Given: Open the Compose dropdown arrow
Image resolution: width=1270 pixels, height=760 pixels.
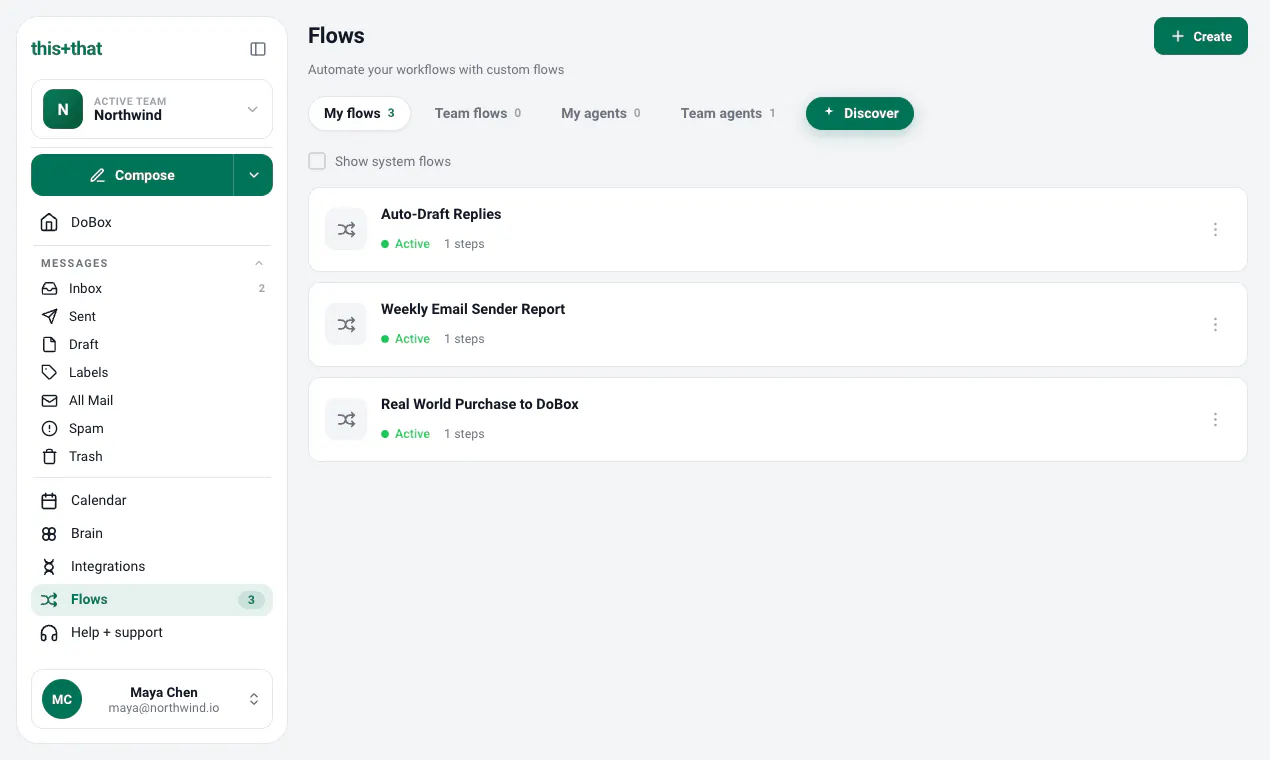Looking at the screenshot, I should pos(253,175).
